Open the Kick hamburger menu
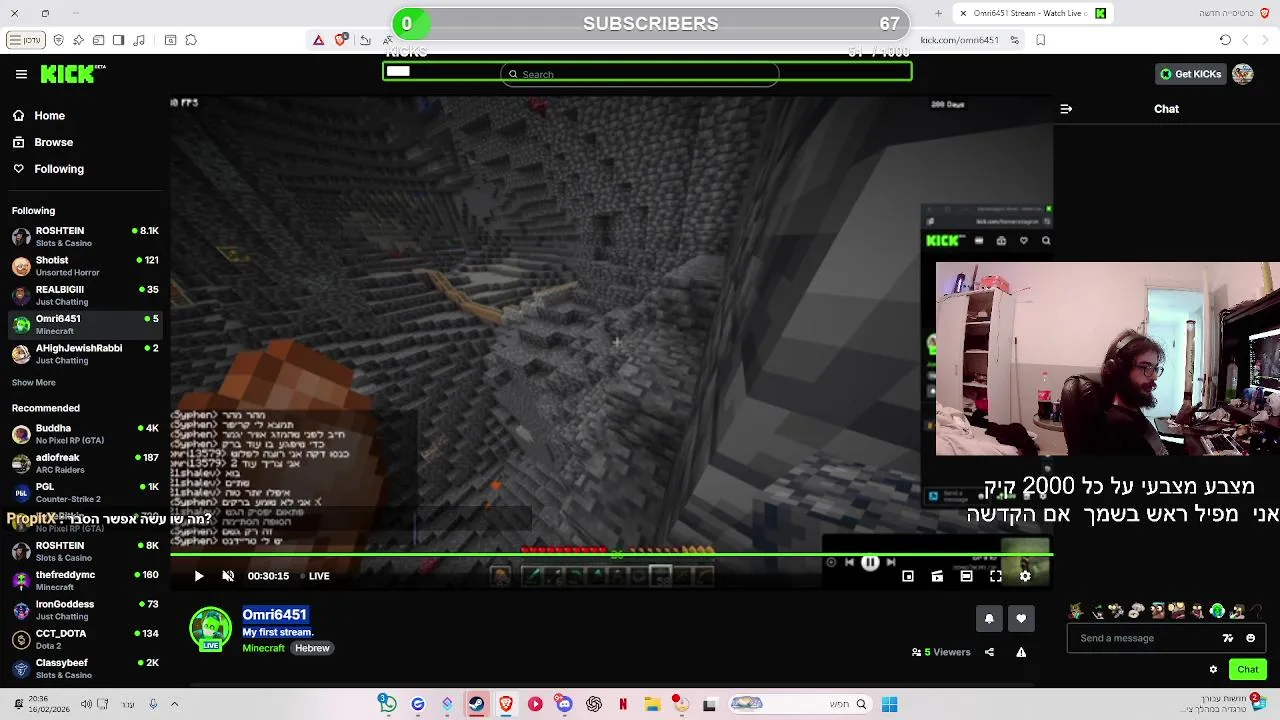Image resolution: width=1280 pixels, height=720 pixels. 21,74
